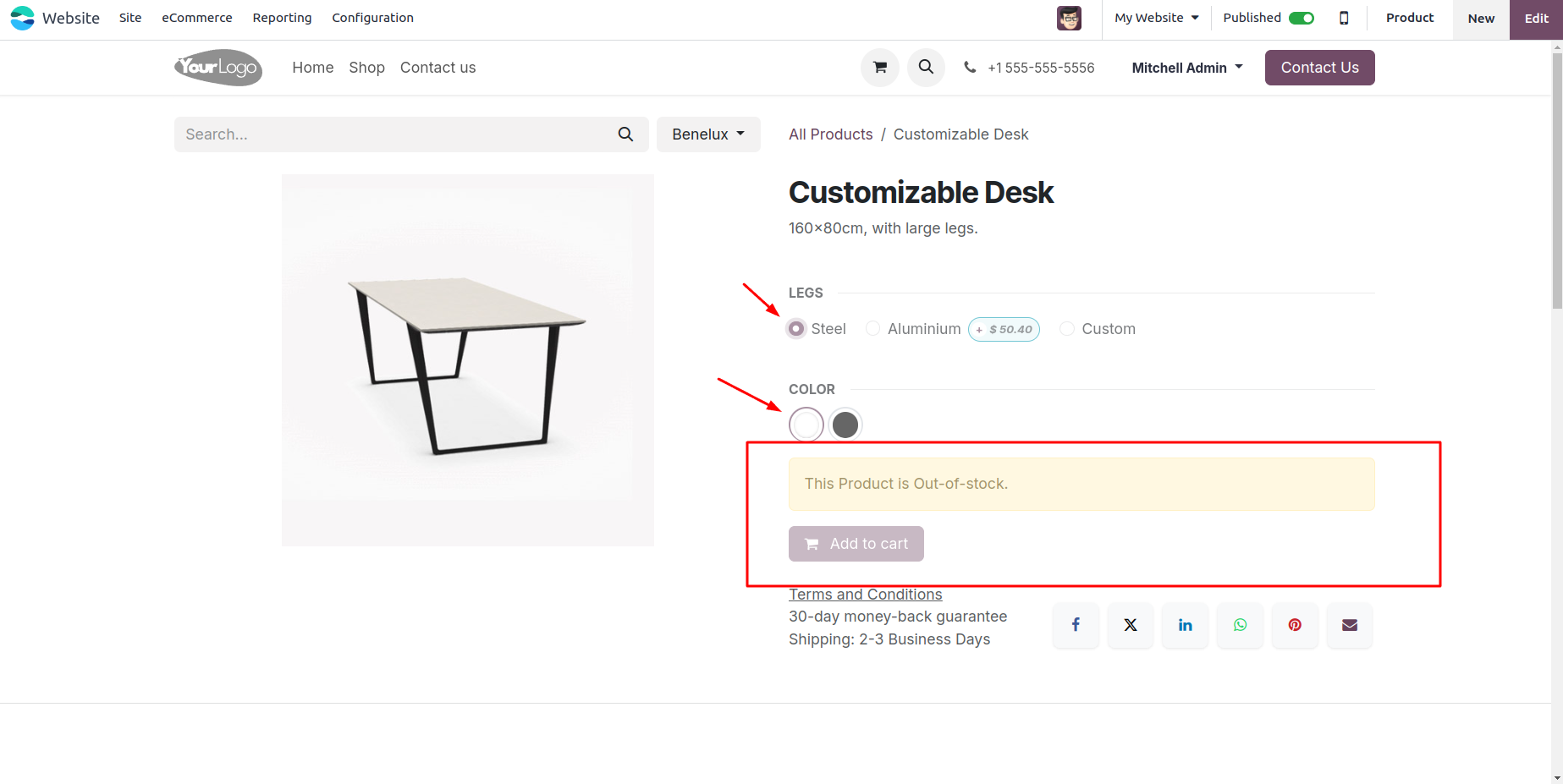Toggle mobile preview phone icon
The image size is (1563, 784).
pos(1343,18)
